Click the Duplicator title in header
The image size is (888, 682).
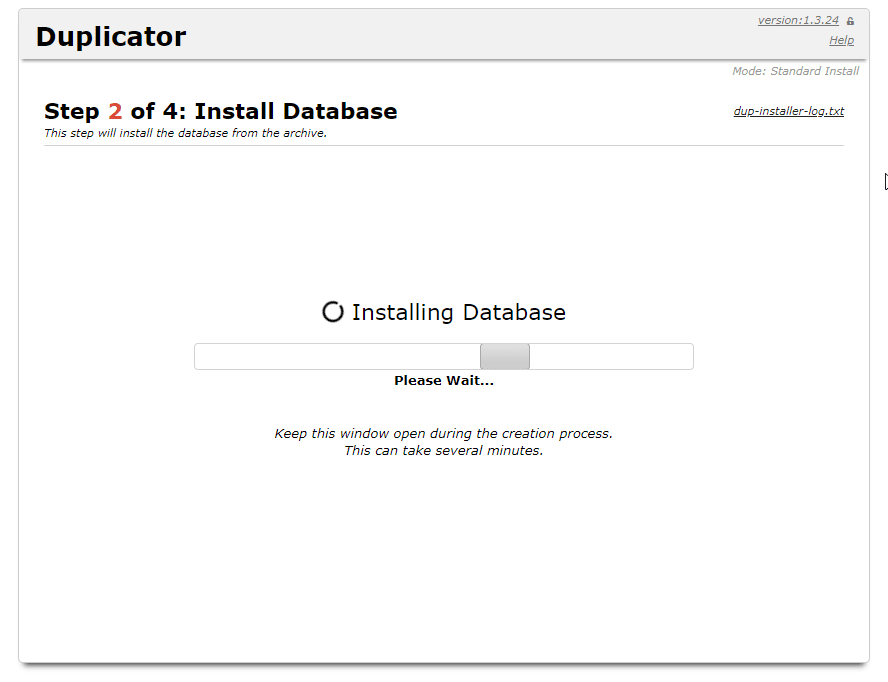pos(111,37)
